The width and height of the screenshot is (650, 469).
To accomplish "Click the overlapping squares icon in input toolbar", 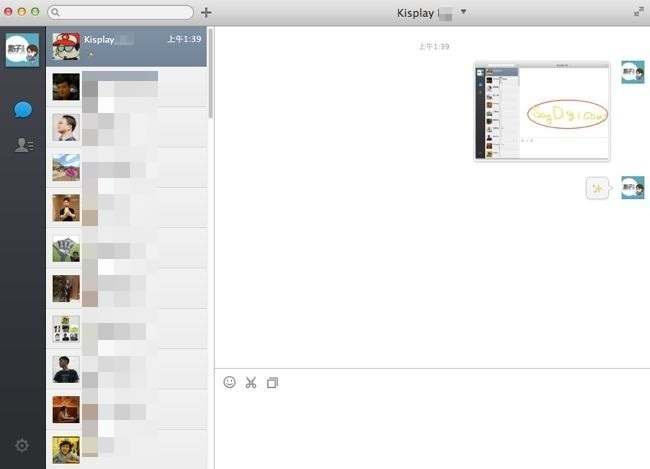I will click(272, 383).
